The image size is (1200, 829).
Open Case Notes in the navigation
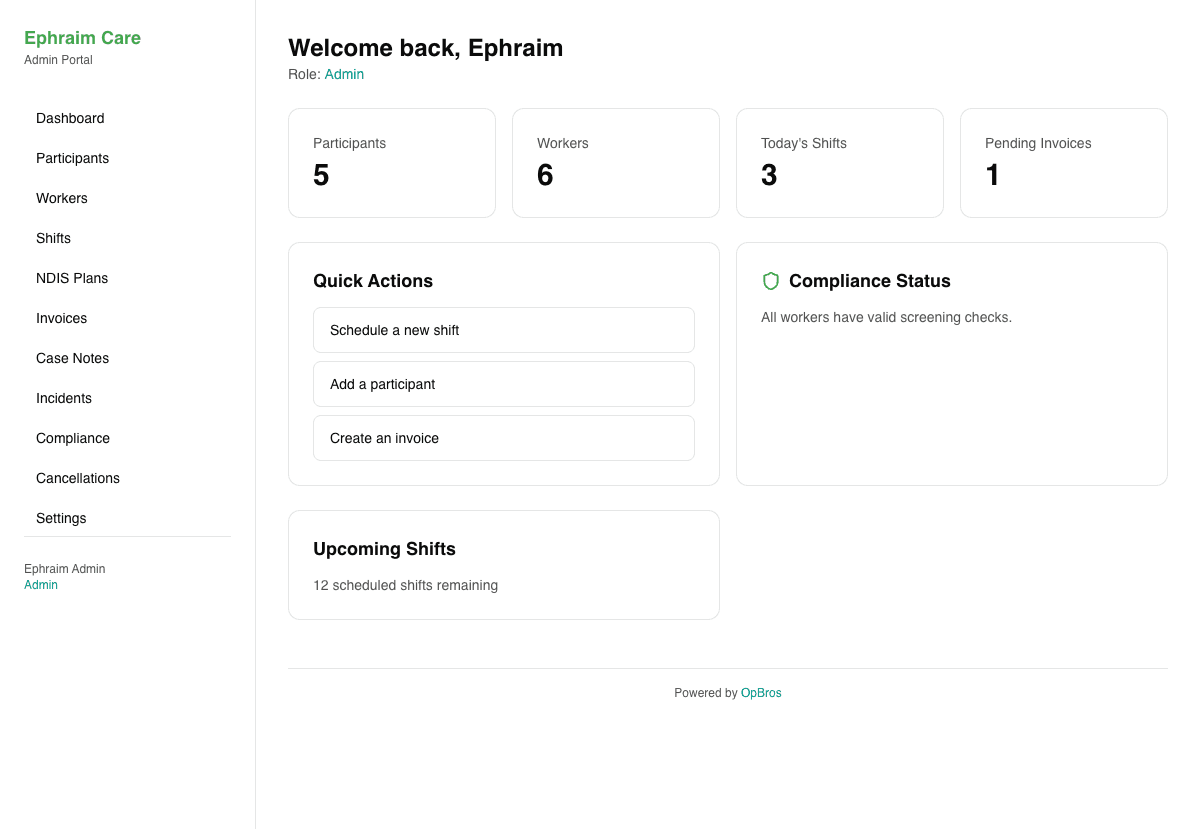coord(72,358)
